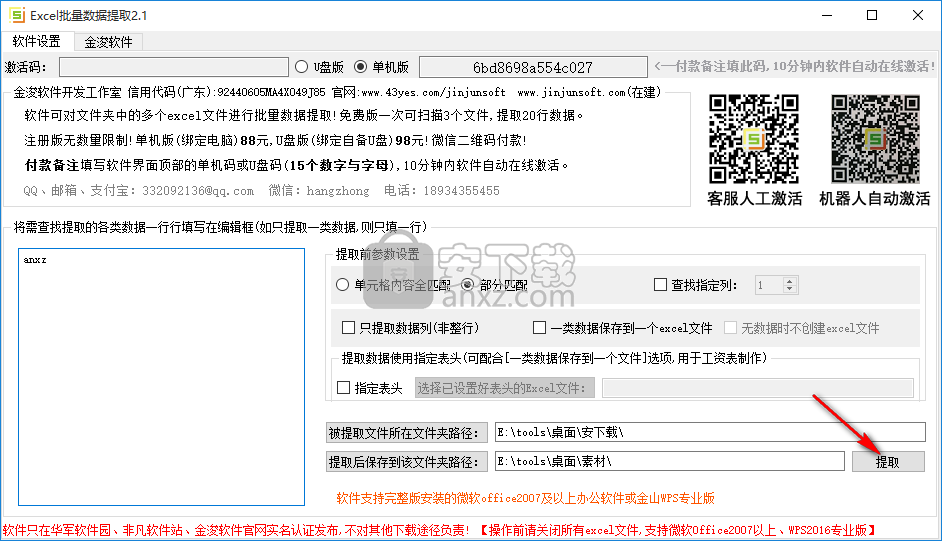Click the 客服人工激活 QR code
The width and height of the screenshot is (942, 541).
tap(754, 139)
